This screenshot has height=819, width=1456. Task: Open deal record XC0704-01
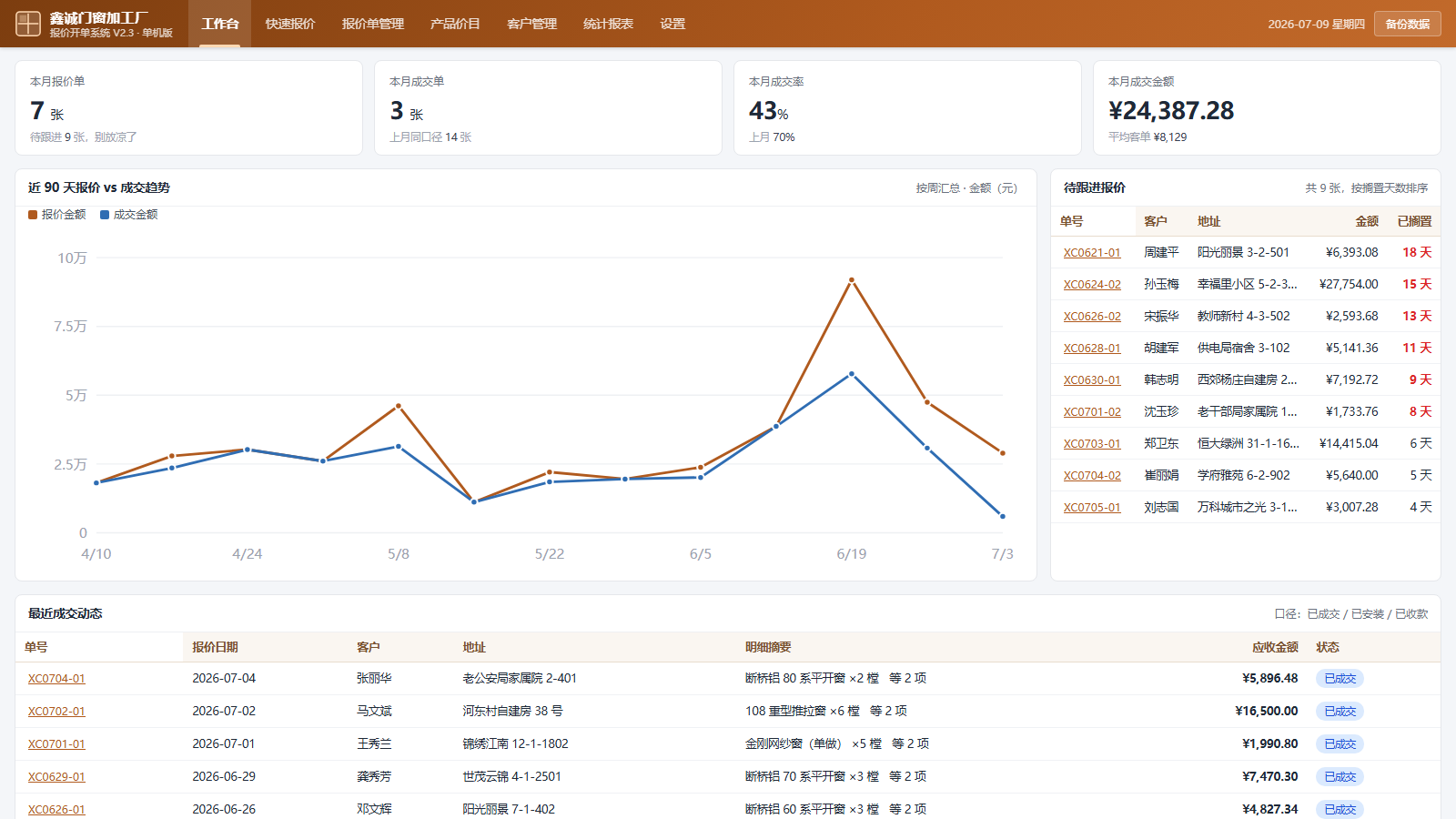56,679
